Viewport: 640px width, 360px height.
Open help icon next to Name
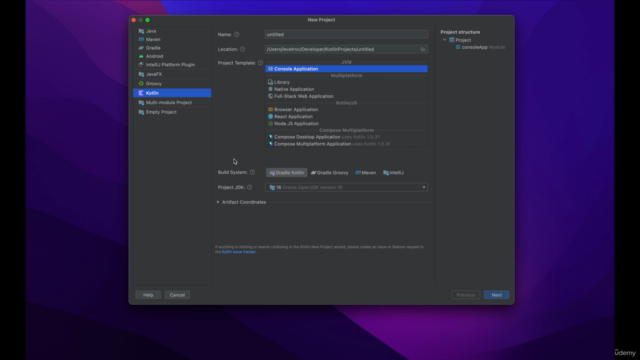236,35
